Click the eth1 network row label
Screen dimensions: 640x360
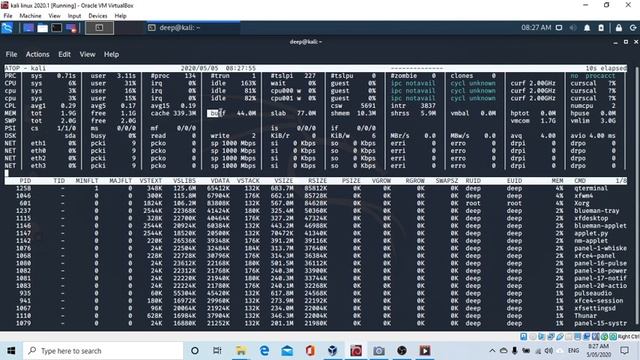pos(38,143)
